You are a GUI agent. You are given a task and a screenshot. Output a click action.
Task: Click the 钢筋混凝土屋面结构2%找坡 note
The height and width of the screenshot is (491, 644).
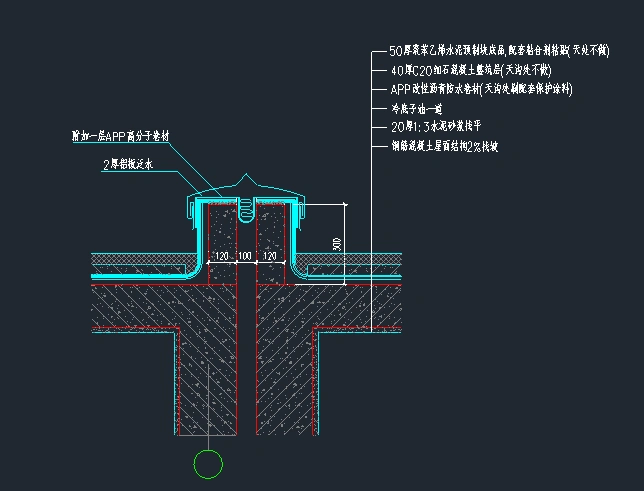coord(444,146)
